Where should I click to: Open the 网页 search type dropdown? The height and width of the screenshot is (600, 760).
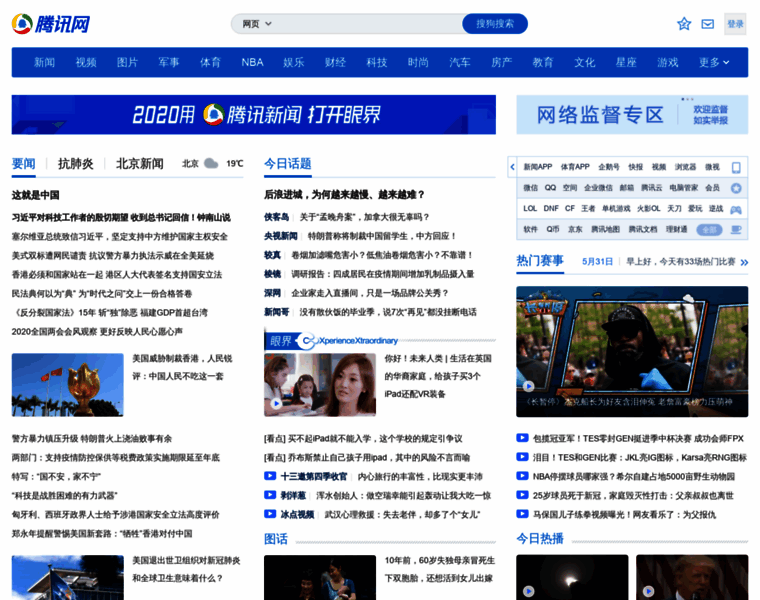tap(257, 24)
